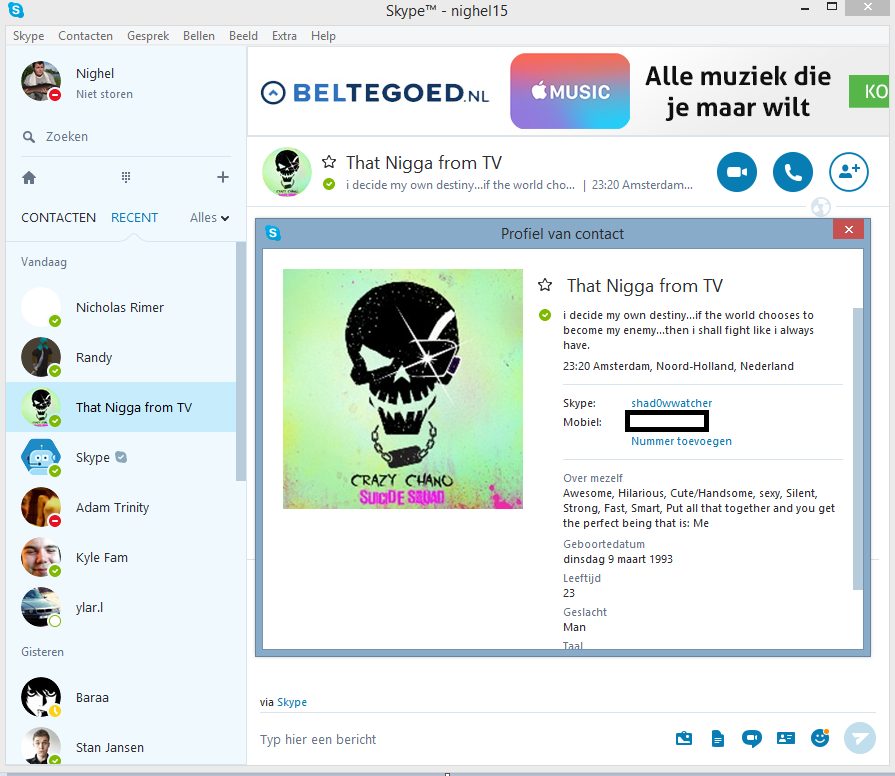895x776 pixels.
Task: Toggle favorite star in contact profile dialog
Action: click(x=545, y=285)
